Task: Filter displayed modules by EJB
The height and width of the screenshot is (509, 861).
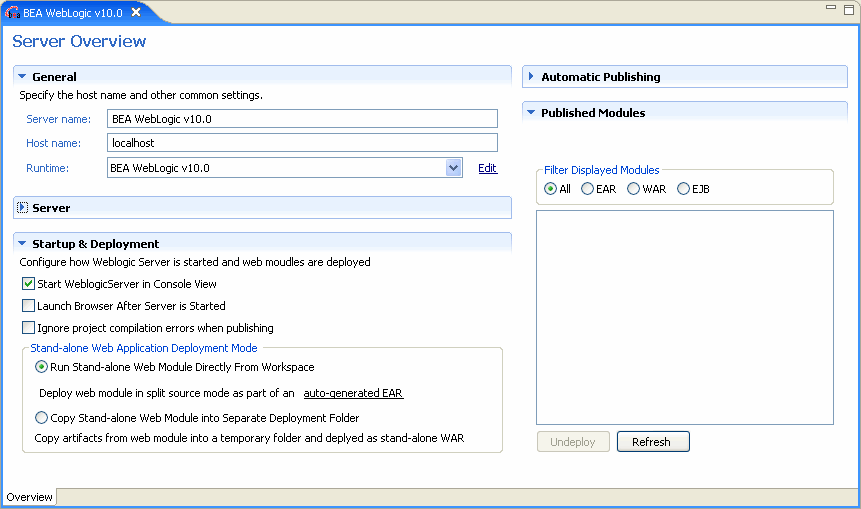Action: point(683,189)
